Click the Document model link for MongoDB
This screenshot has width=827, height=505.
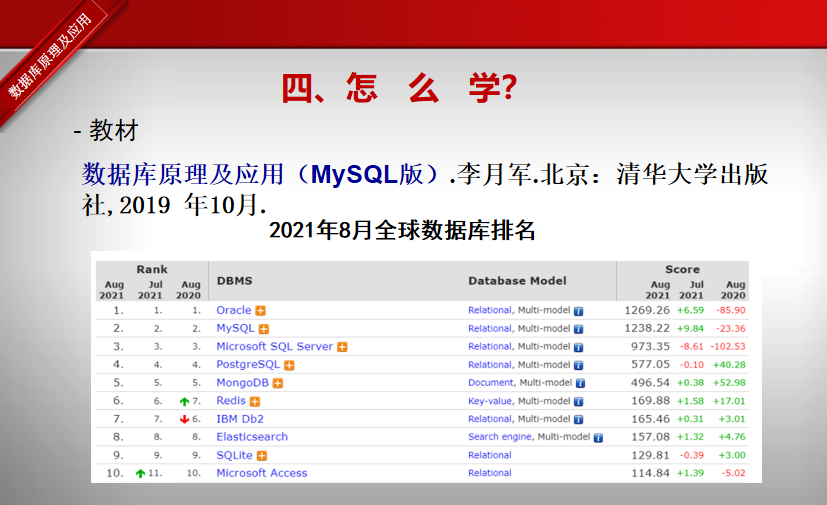491,383
